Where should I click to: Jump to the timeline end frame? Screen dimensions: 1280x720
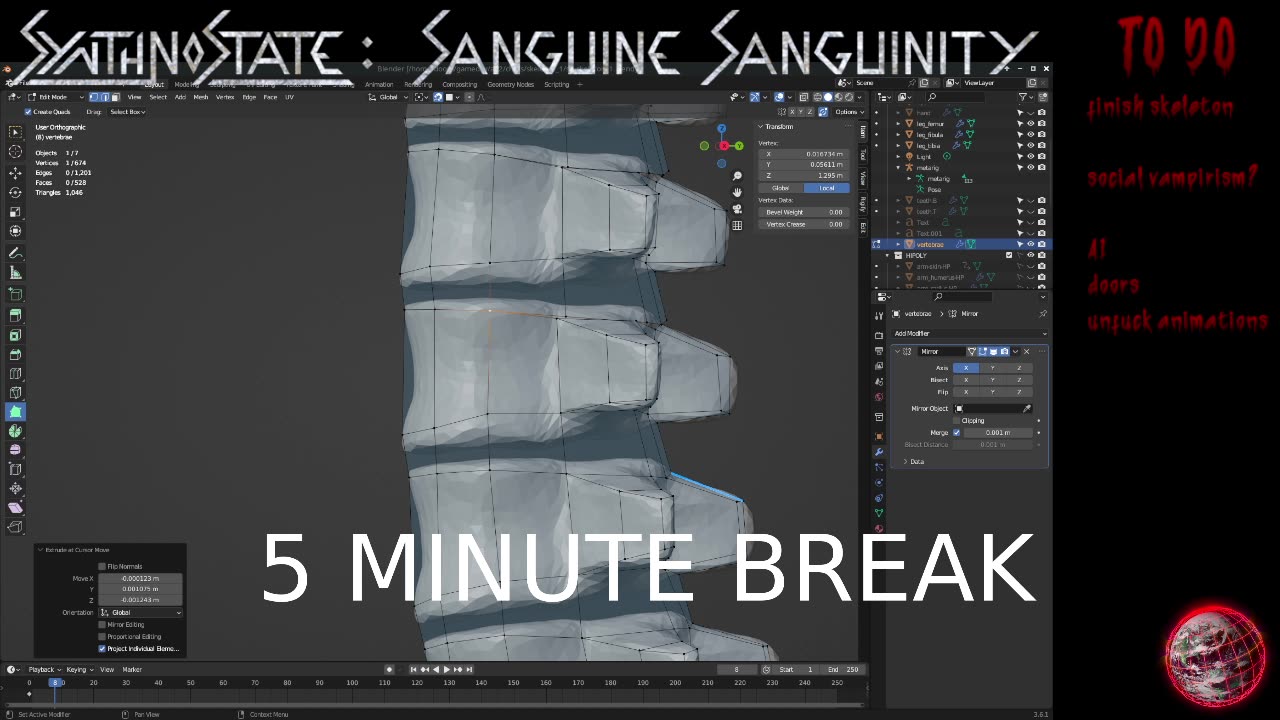coord(468,669)
